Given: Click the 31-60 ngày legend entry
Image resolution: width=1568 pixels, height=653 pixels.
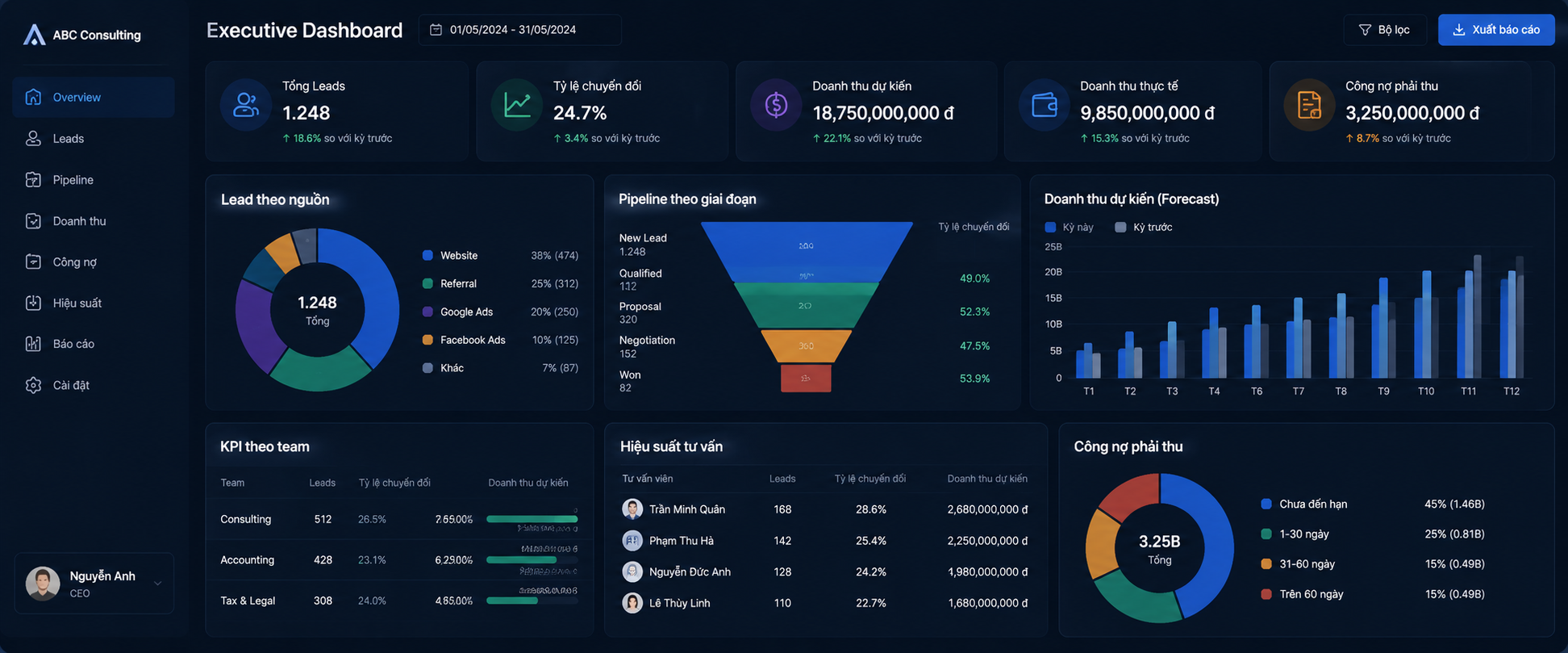Looking at the screenshot, I should [x=1373, y=563].
